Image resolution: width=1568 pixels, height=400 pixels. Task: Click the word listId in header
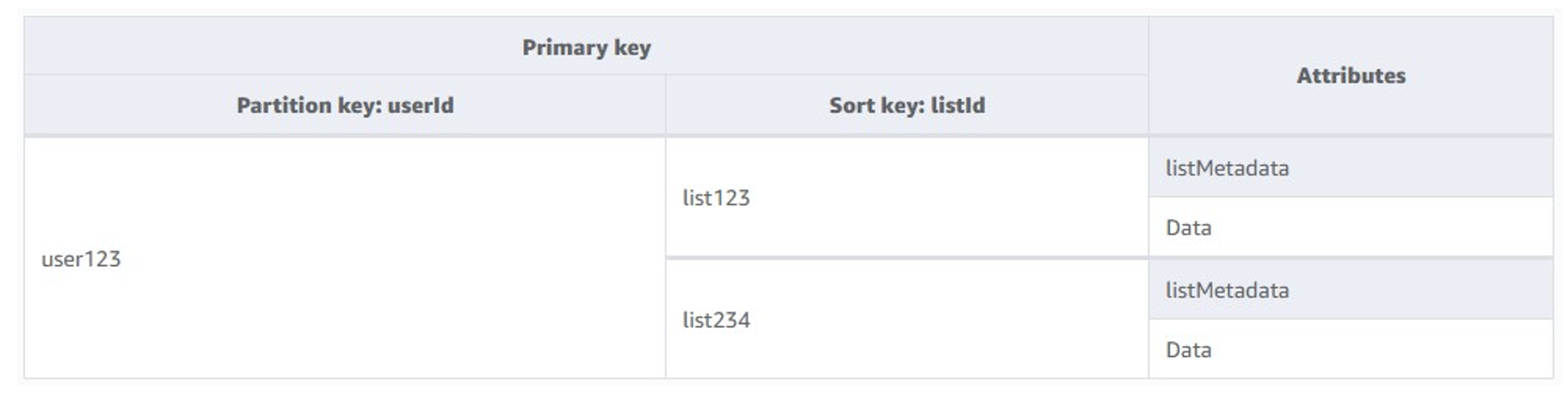tap(958, 105)
